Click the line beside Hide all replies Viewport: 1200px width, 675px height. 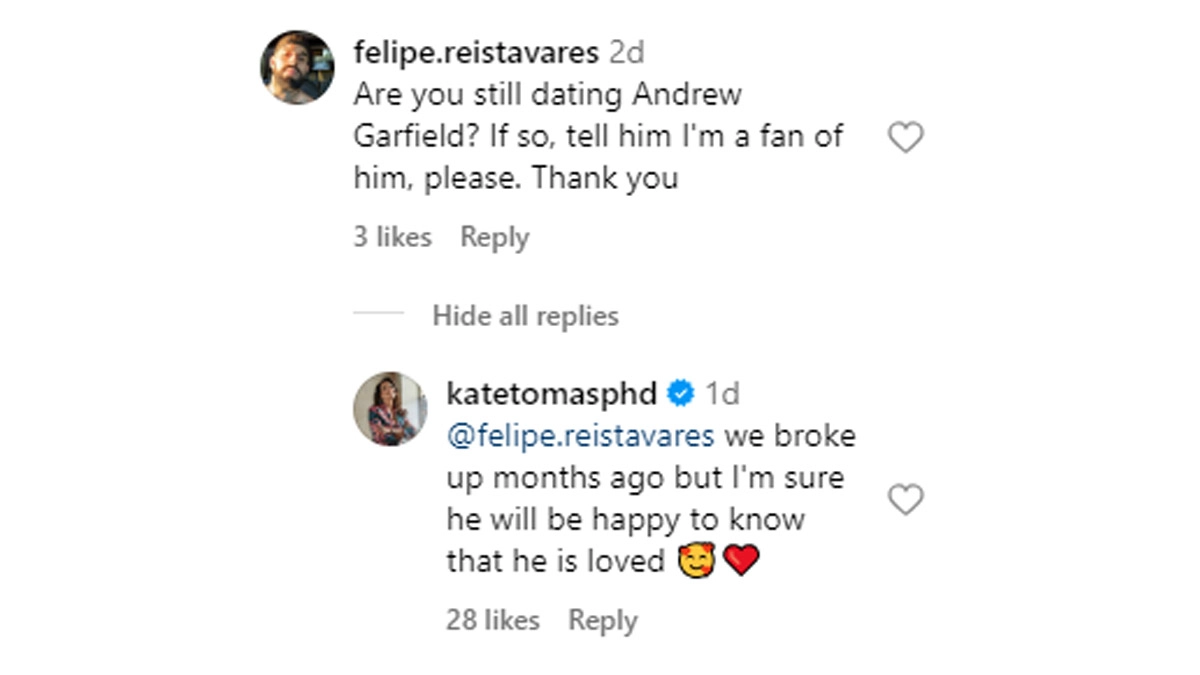378,316
